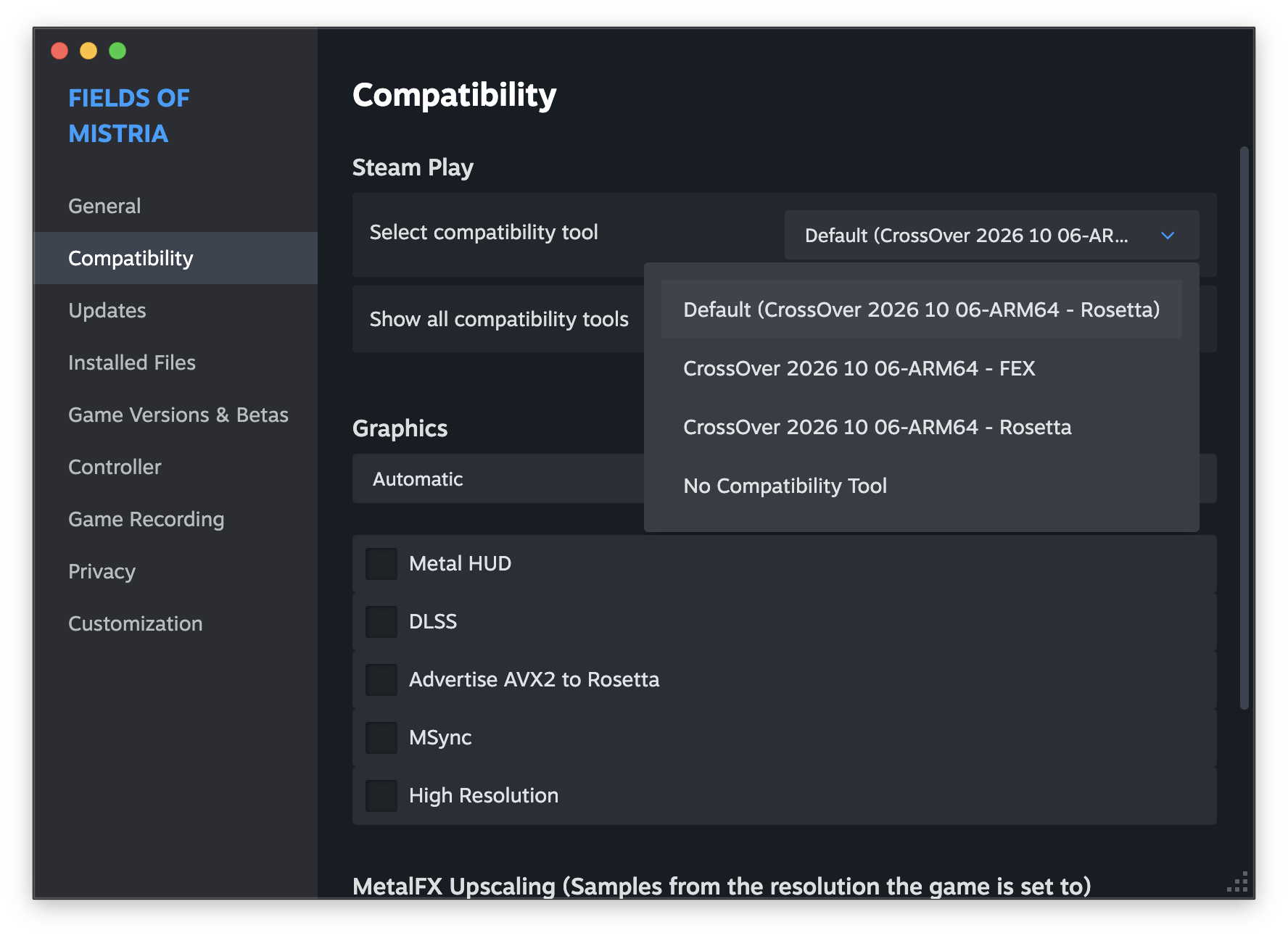Click the green zoom window button
Viewport: 1288px width, 938px height.
[117, 51]
